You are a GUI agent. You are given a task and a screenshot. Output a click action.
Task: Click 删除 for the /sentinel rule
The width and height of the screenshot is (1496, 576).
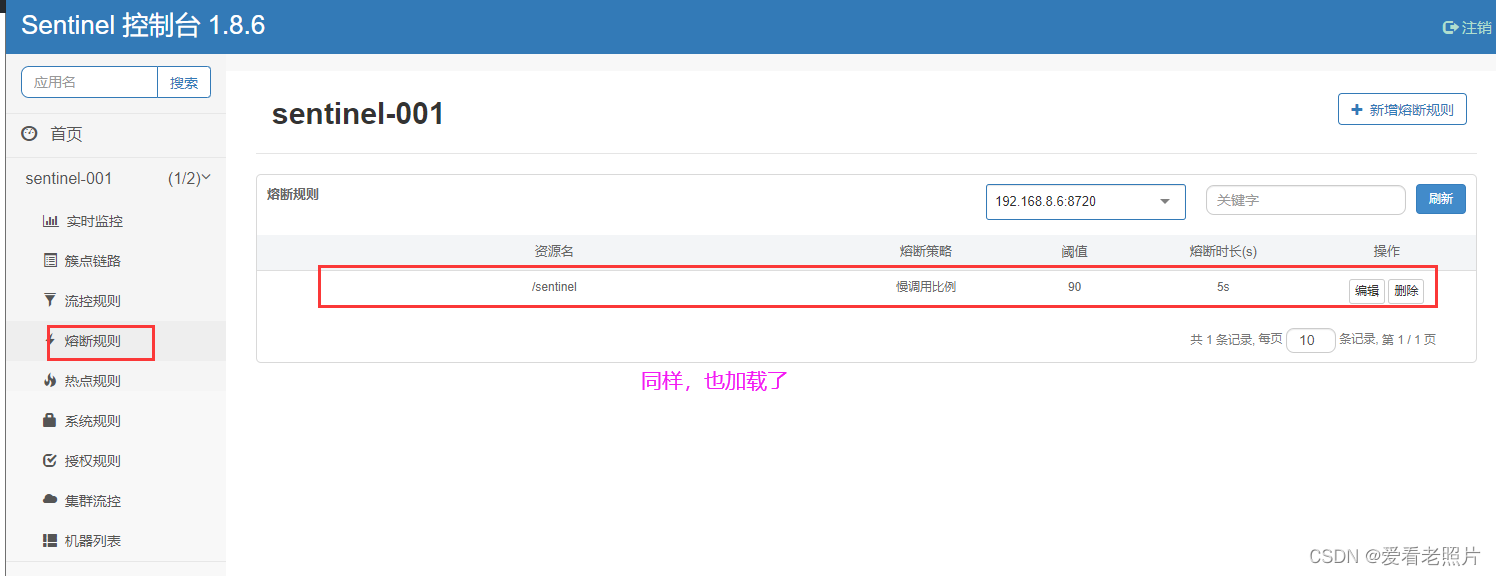point(1406,291)
